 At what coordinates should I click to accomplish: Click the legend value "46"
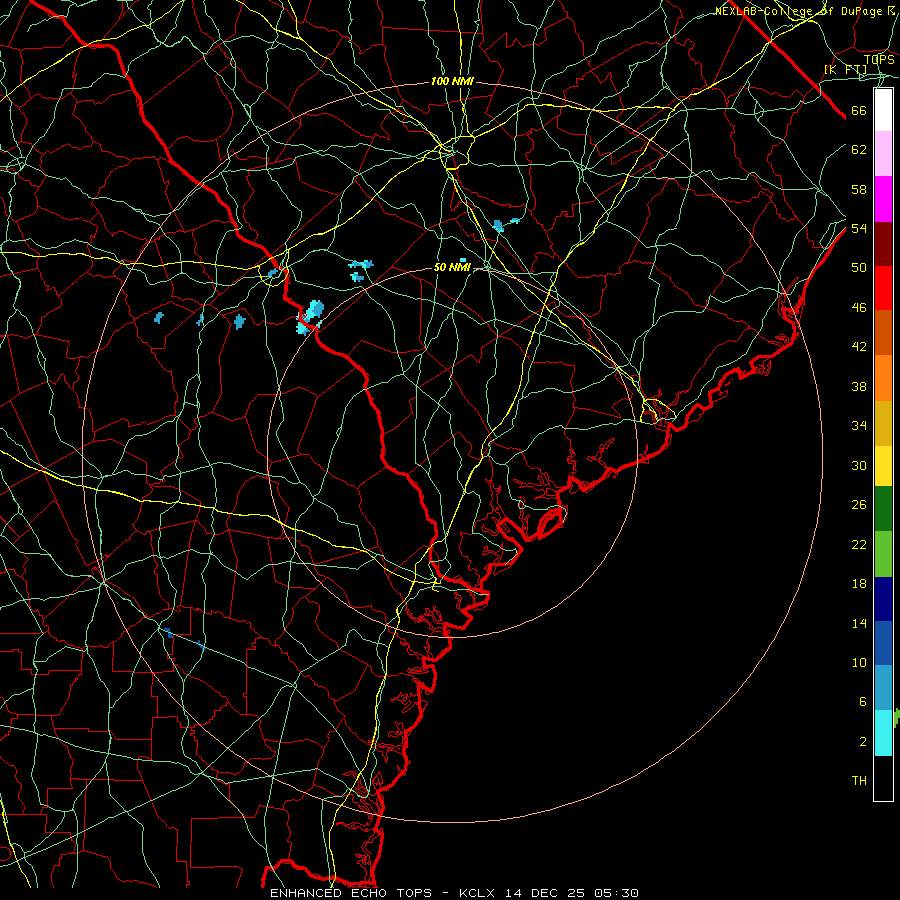coord(859,308)
